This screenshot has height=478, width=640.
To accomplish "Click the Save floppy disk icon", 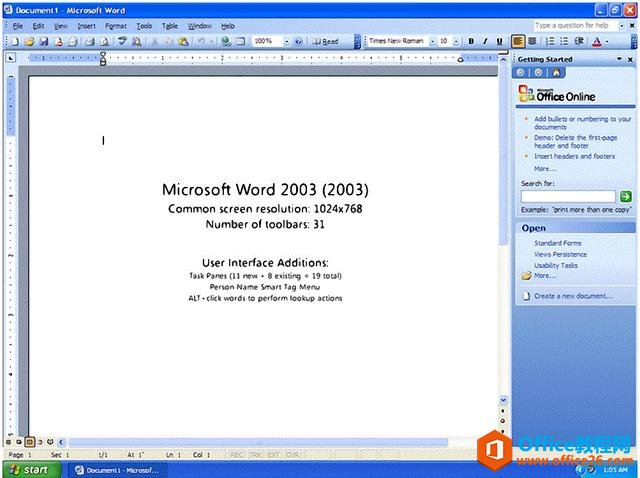I will pyautogui.click(x=44, y=41).
